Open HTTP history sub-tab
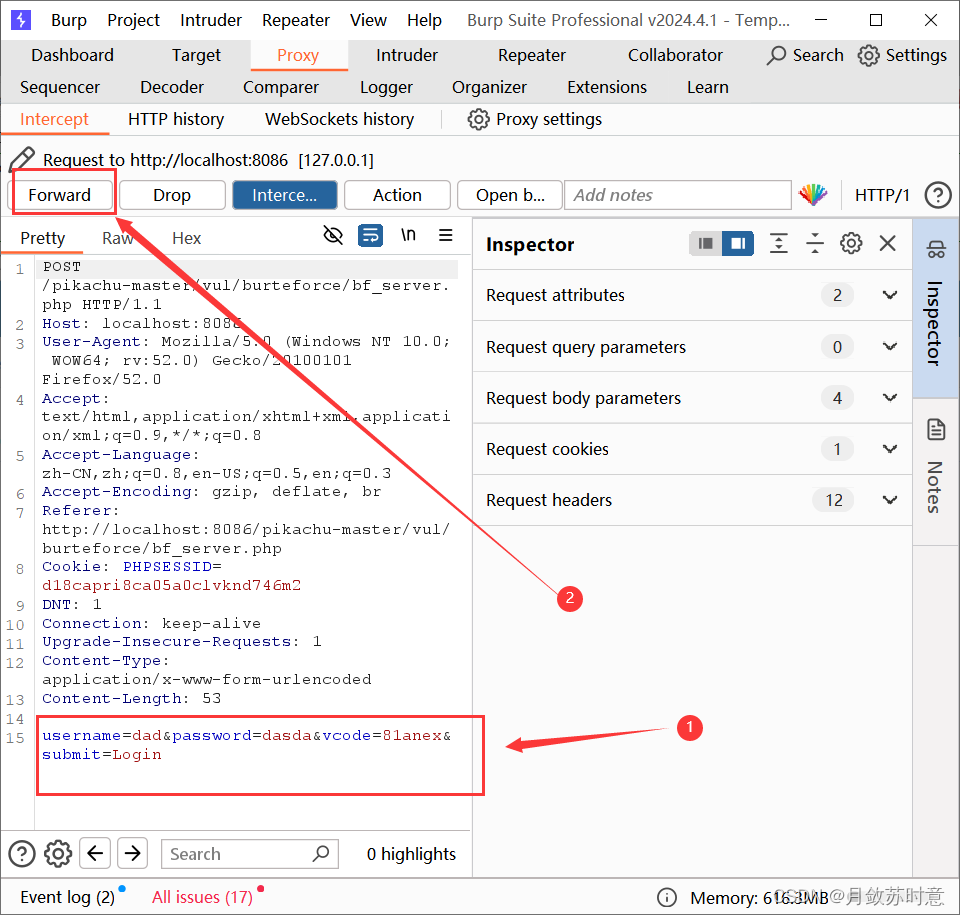Viewport: 960px width, 915px height. point(176,119)
